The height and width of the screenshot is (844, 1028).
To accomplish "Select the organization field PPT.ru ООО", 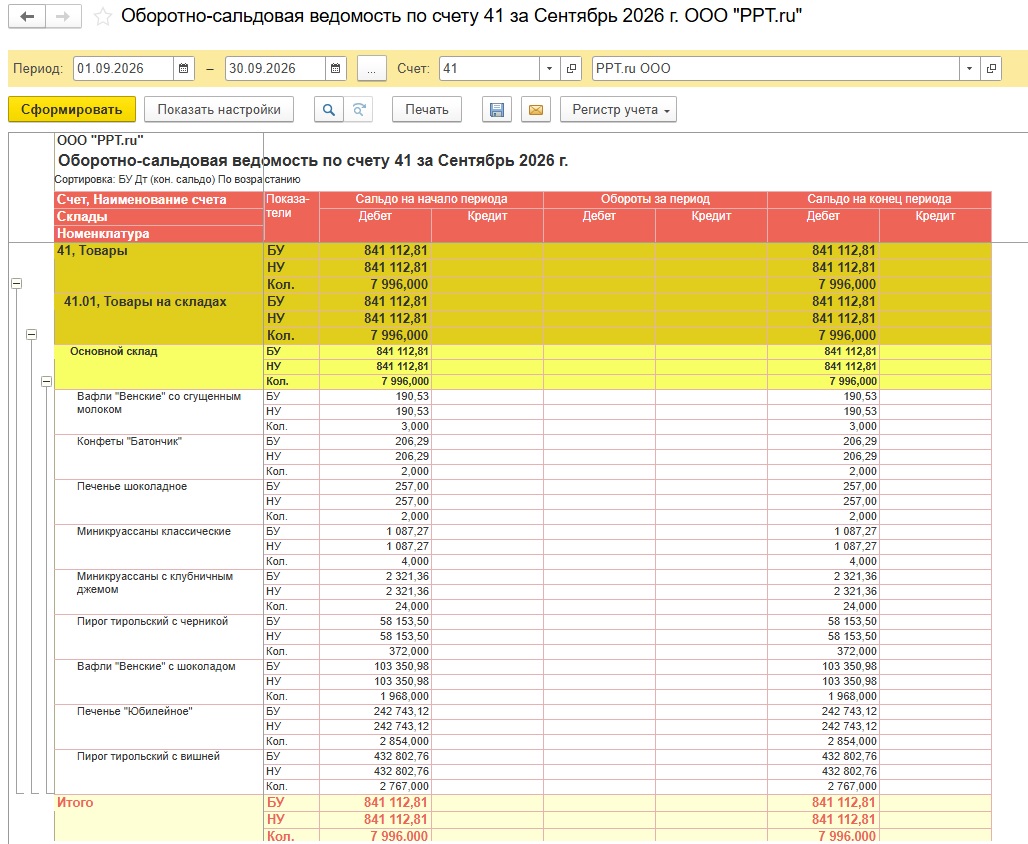I will (776, 68).
